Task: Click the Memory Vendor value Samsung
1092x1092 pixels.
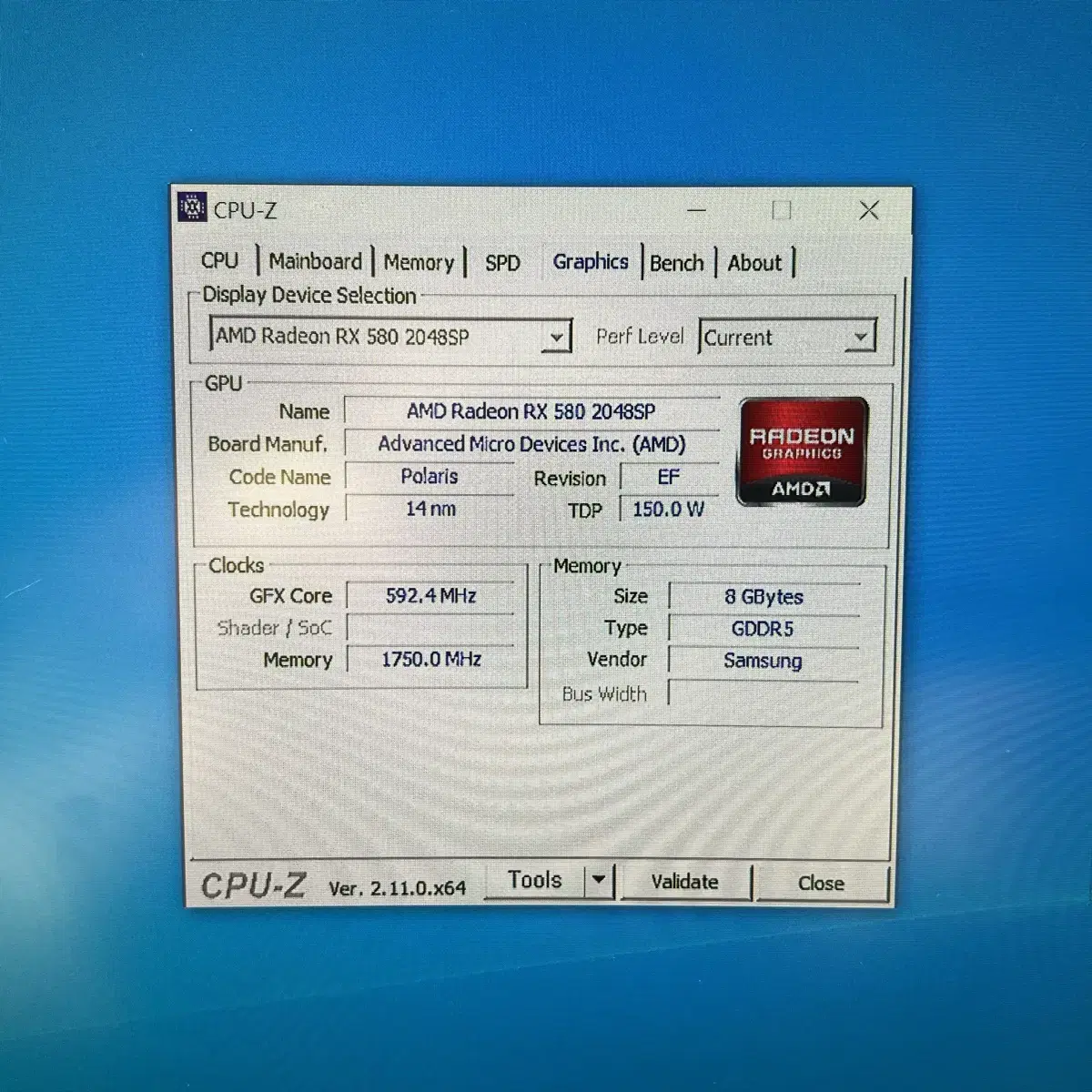Action: pos(764,661)
